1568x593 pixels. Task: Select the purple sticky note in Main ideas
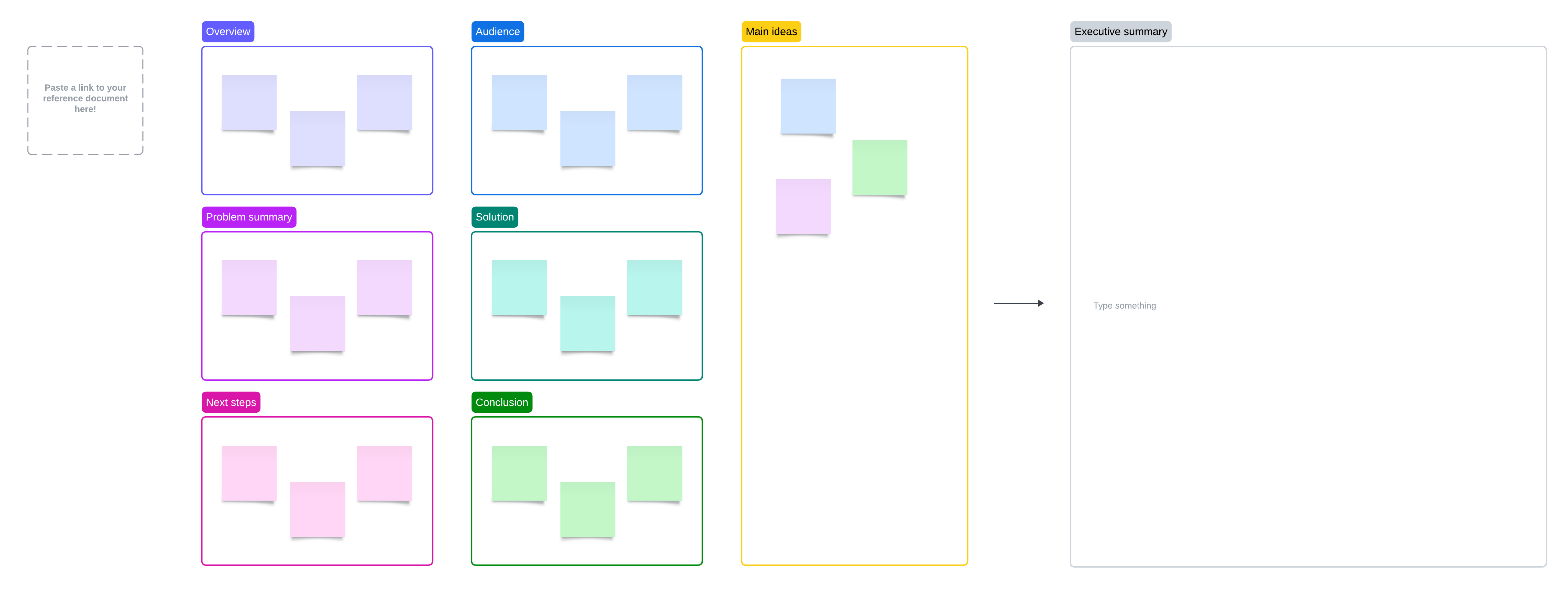(x=803, y=206)
